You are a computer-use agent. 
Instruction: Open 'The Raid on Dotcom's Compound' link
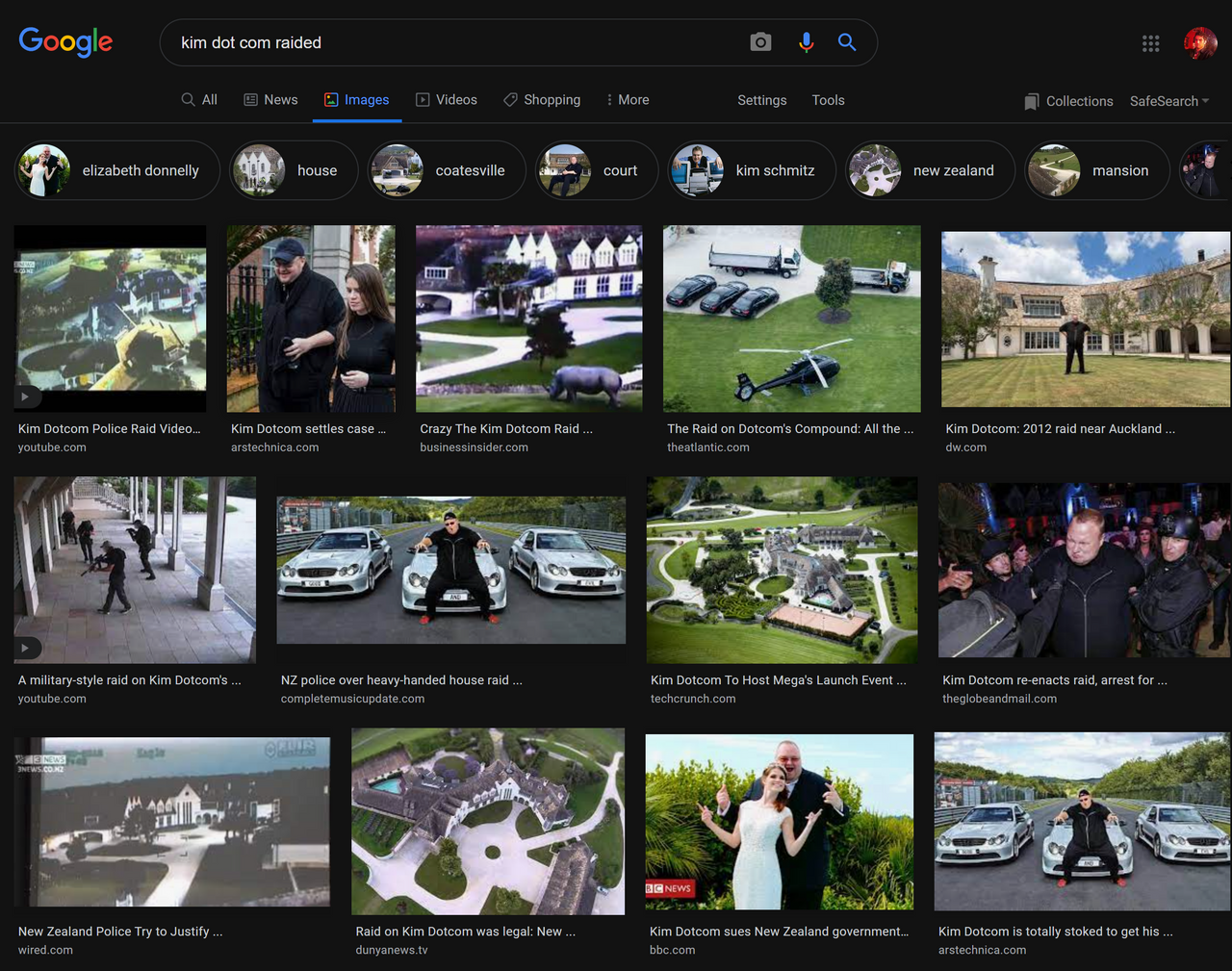[790, 429]
